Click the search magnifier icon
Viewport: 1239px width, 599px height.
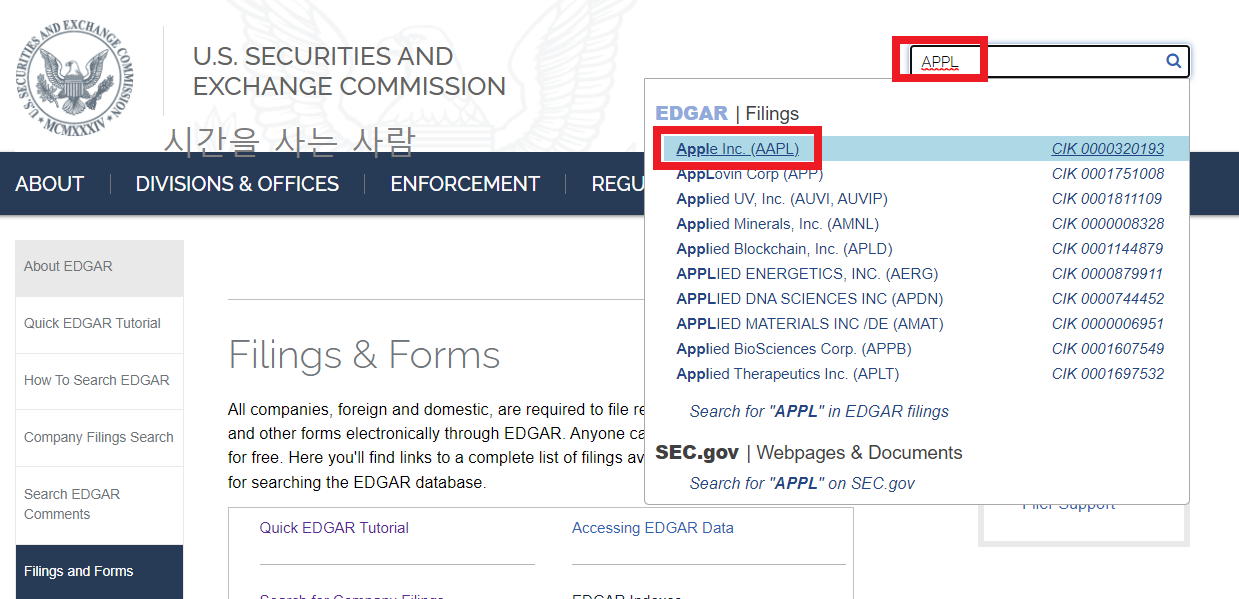[x=1173, y=62]
